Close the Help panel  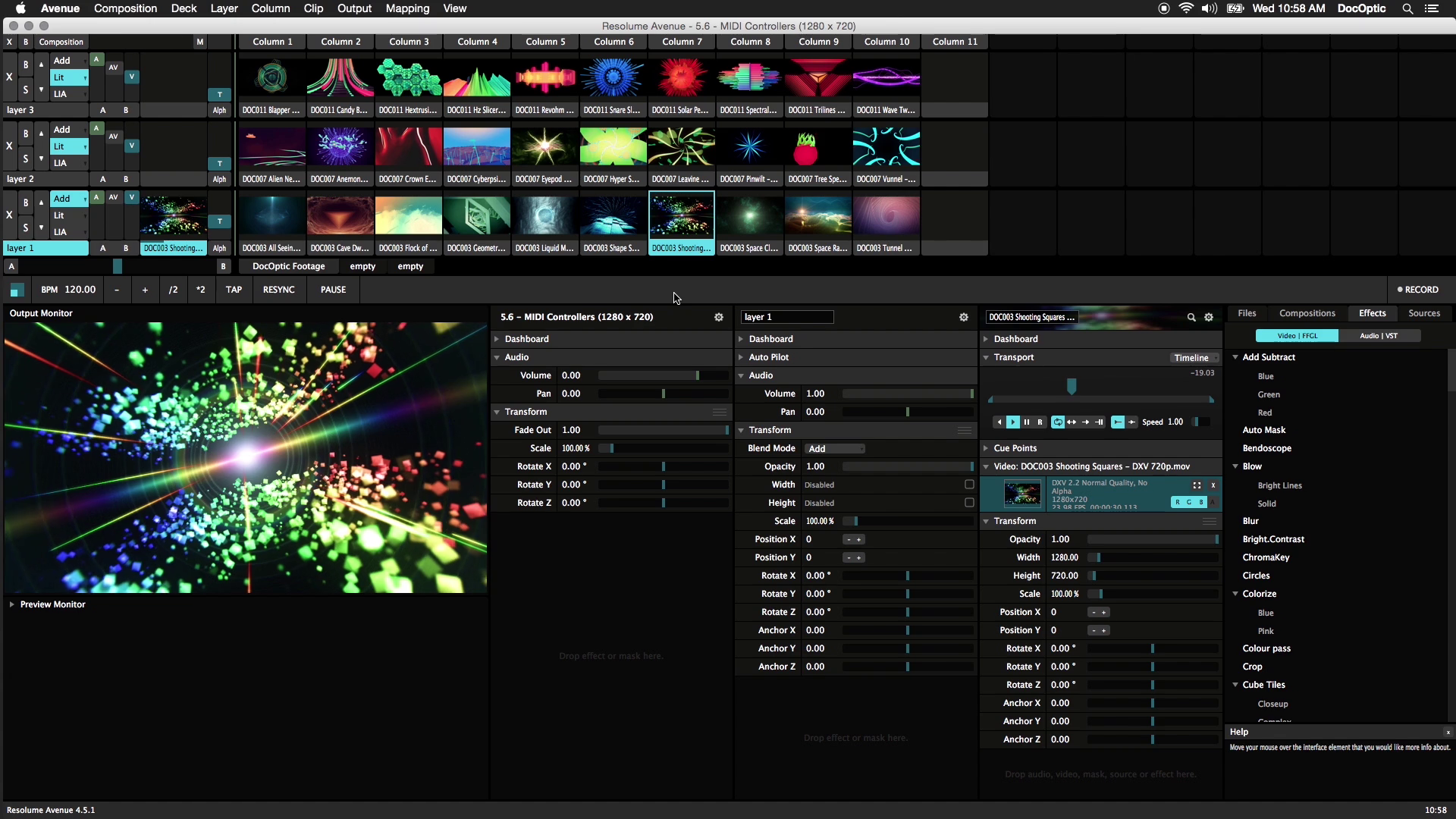[1448, 732]
